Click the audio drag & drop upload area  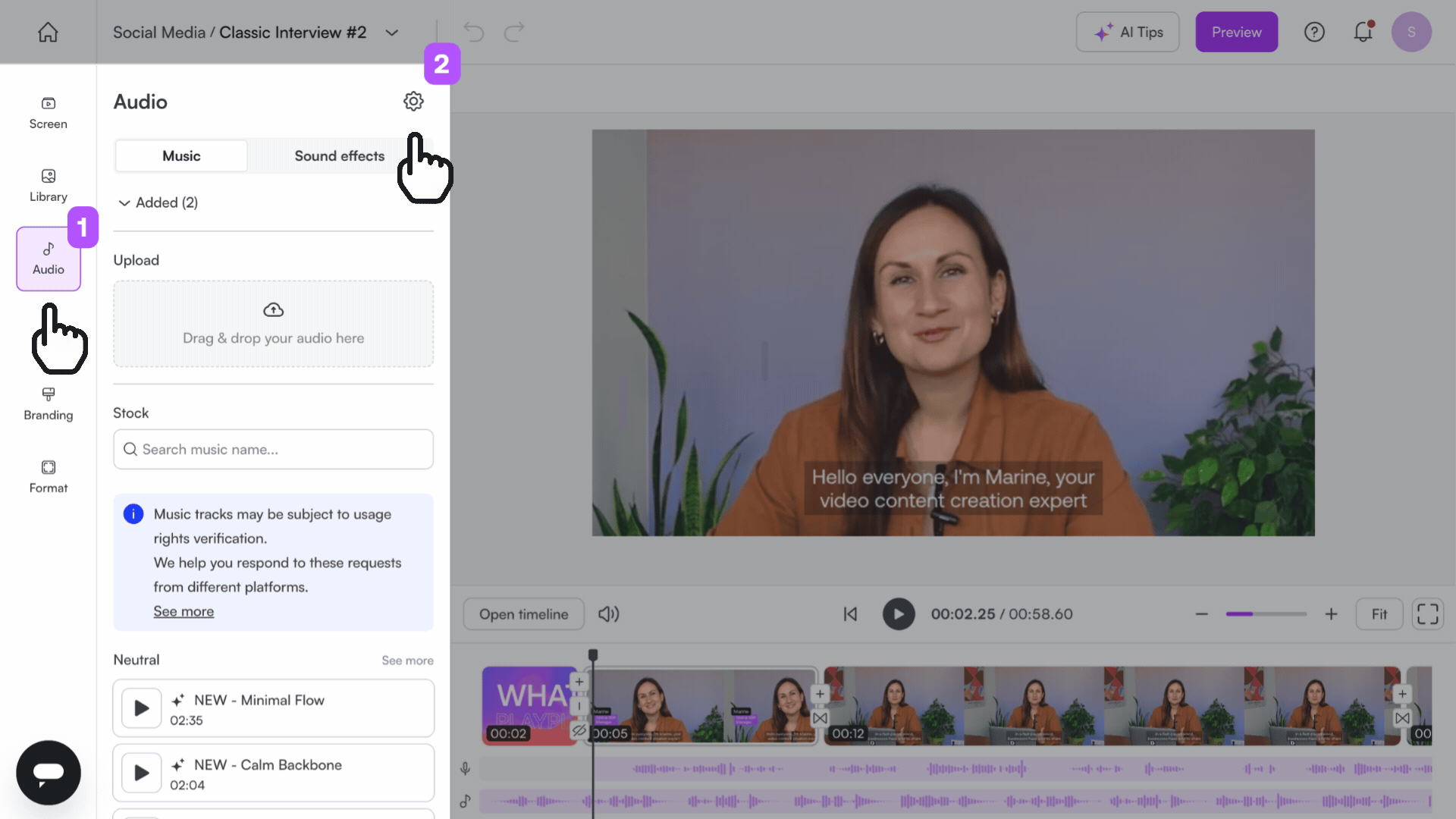click(273, 324)
